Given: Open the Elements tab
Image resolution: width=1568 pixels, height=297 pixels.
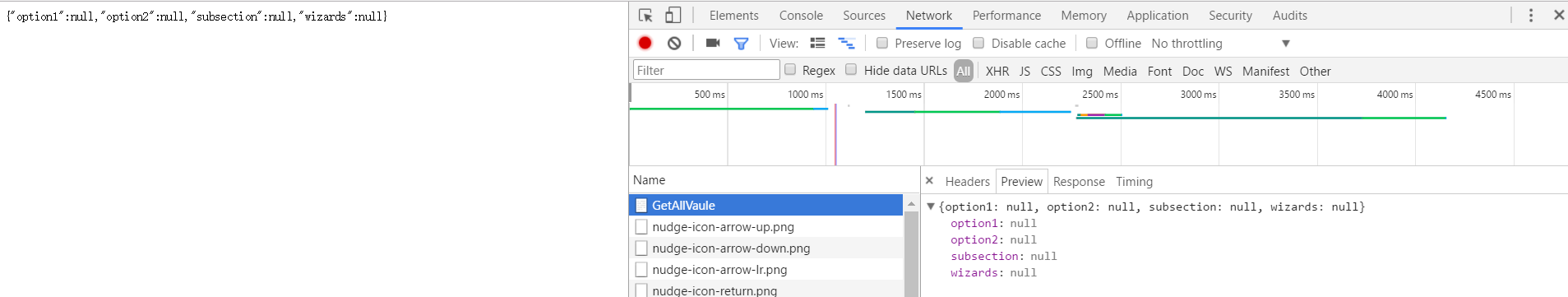Looking at the screenshot, I should (x=734, y=15).
